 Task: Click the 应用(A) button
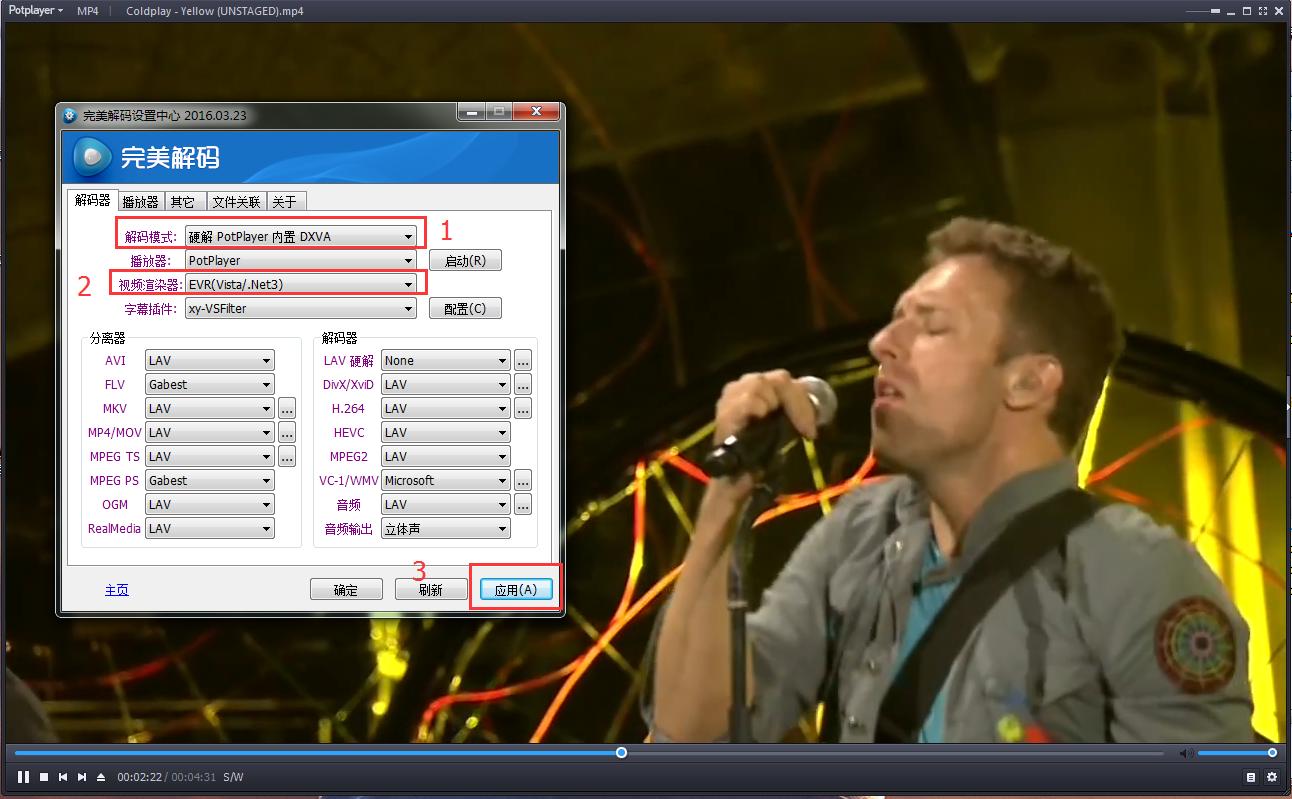(516, 590)
